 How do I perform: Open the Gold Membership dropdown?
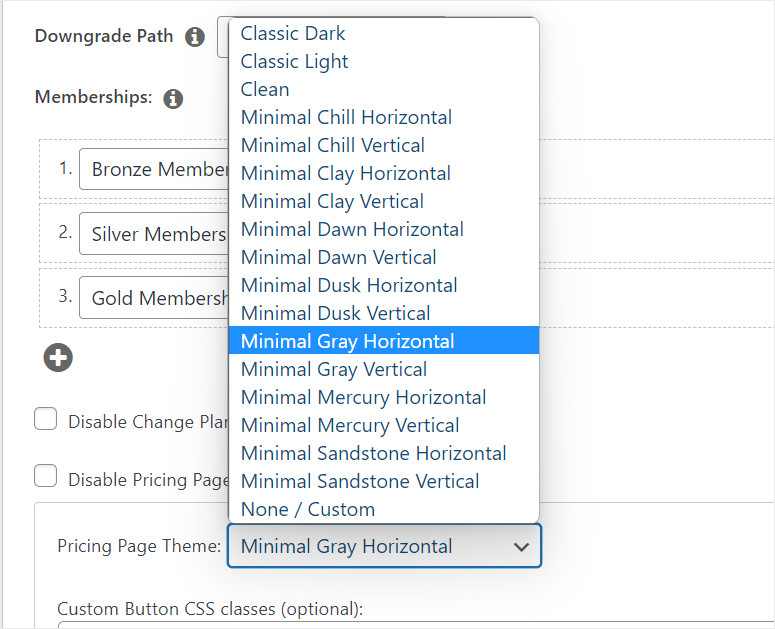click(x=155, y=298)
